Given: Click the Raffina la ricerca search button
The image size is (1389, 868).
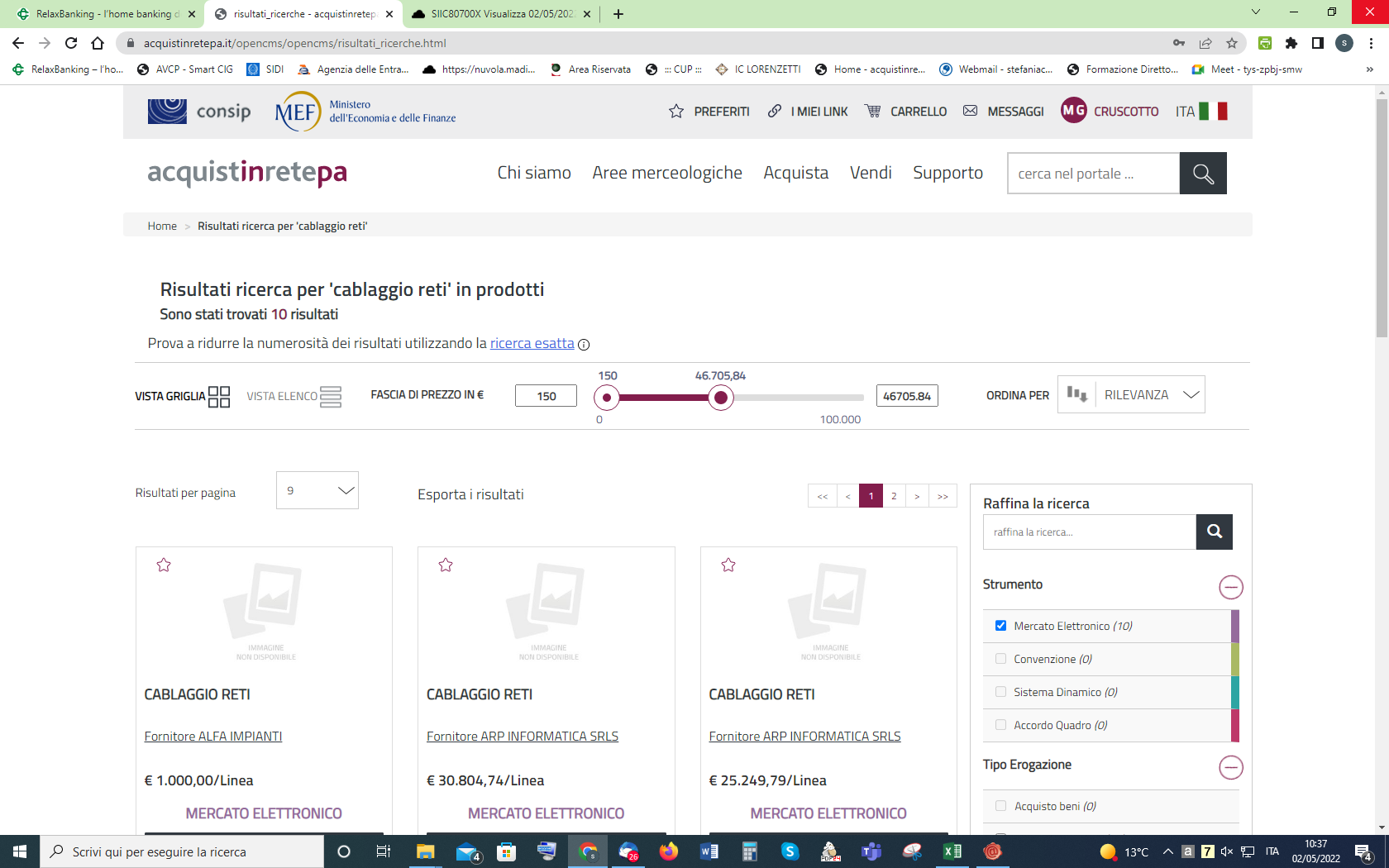Looking at the screenshot, I should (x=1215, y=532).
